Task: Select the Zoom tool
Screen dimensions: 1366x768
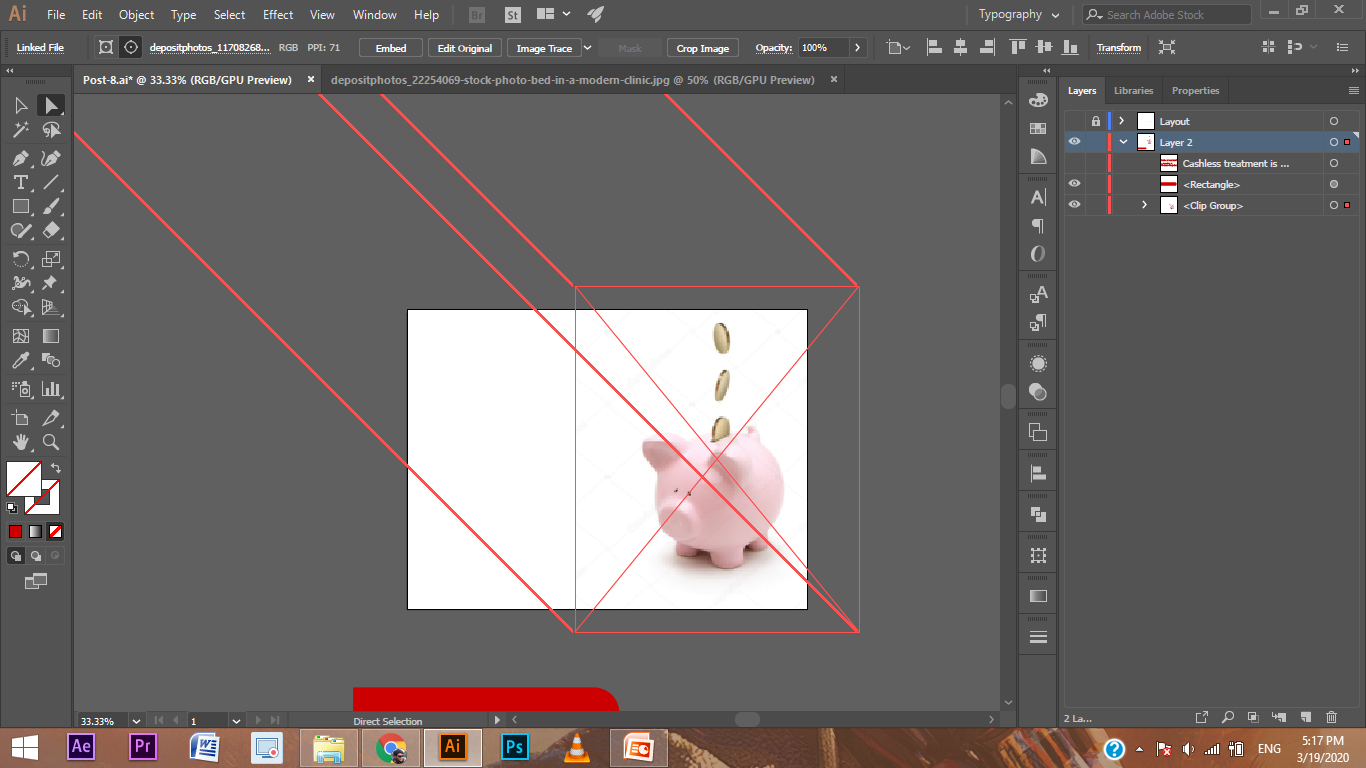Action: (51, 442)
